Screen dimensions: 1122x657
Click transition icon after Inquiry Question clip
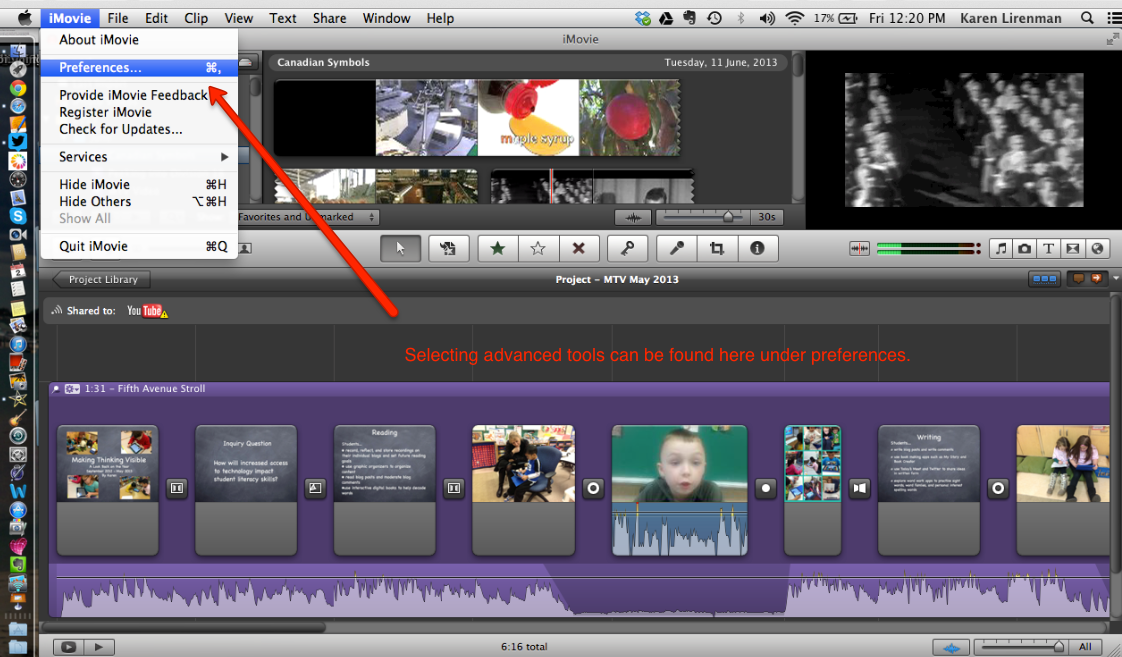pyautogui.click(x=316, y=488)
